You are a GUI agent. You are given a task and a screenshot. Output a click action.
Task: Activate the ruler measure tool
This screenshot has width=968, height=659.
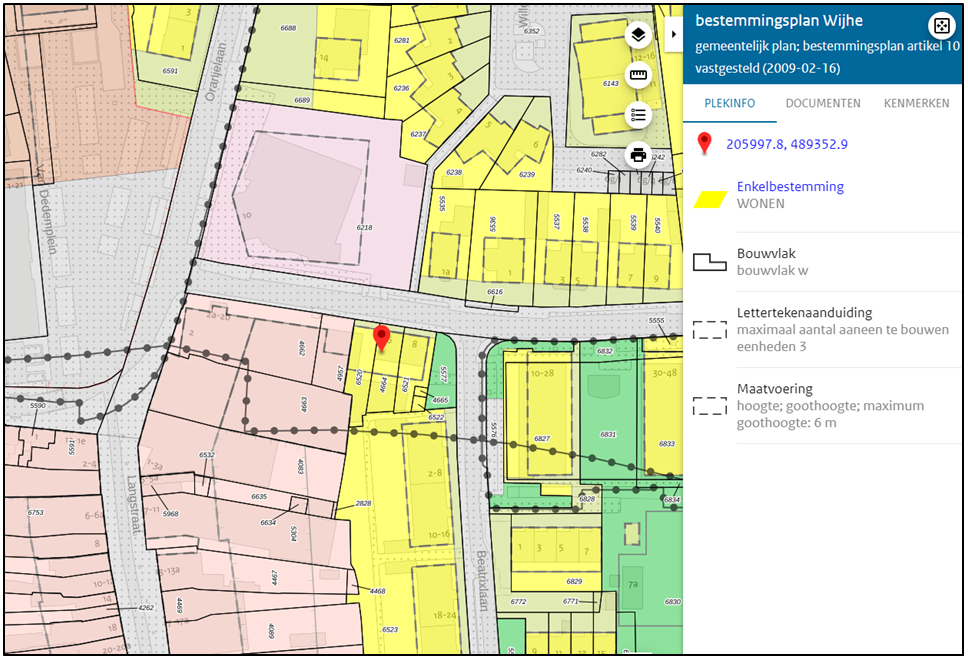click(x=638, y=75)
